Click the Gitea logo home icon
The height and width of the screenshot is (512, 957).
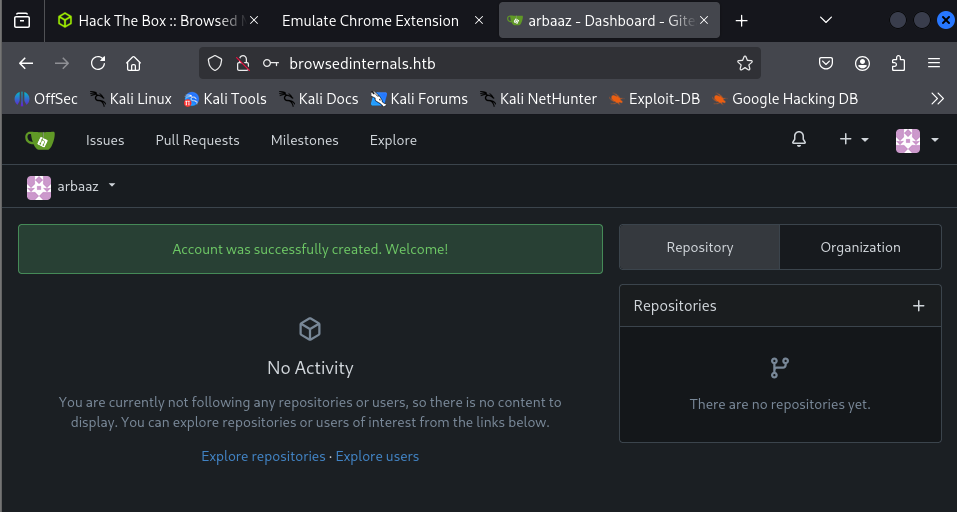coord(40,140)
